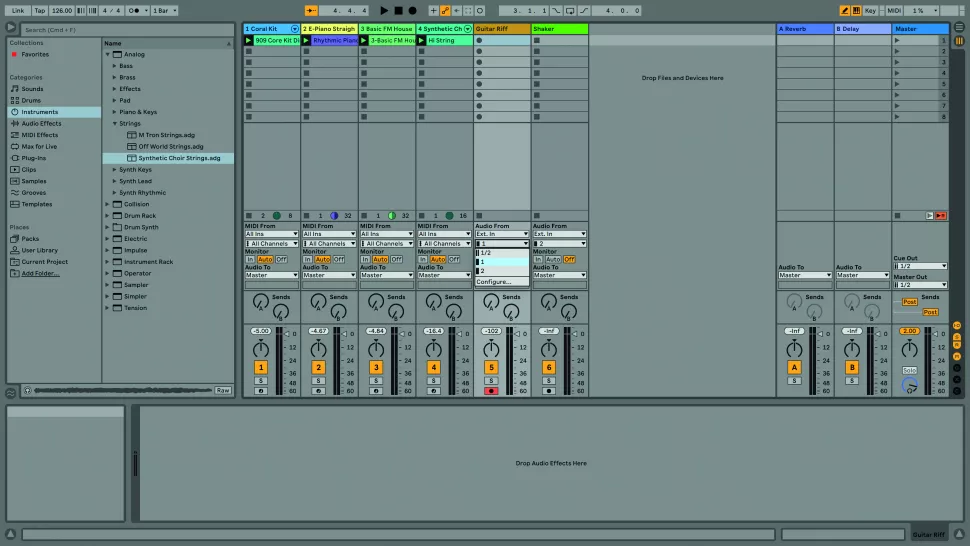Viewport: 970px width, 546px height.
Task: Click the Drums category in browser
Action: pos(32,100)
